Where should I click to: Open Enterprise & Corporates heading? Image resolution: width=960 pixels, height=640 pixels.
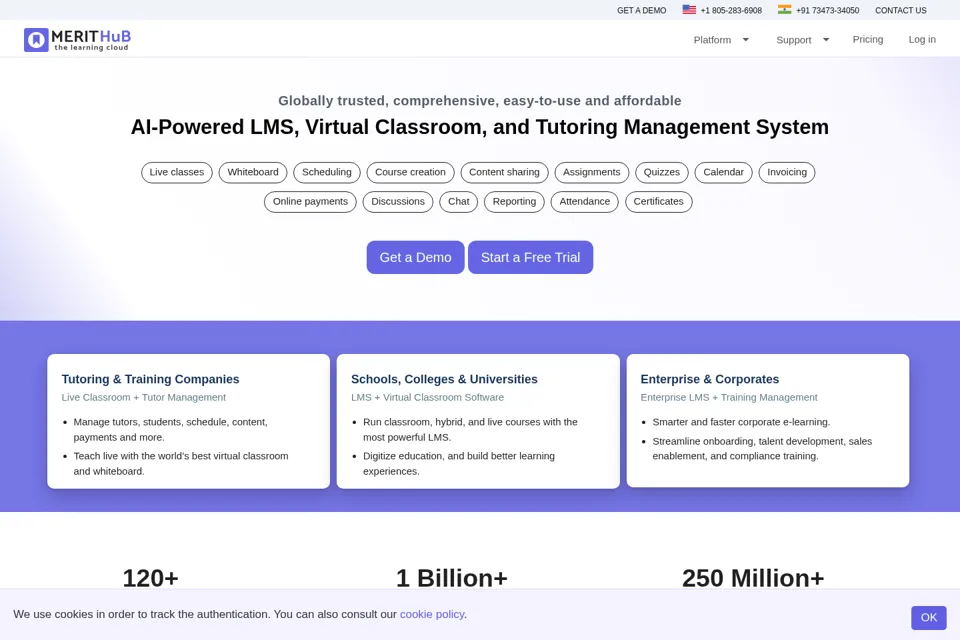coord(710,379)
